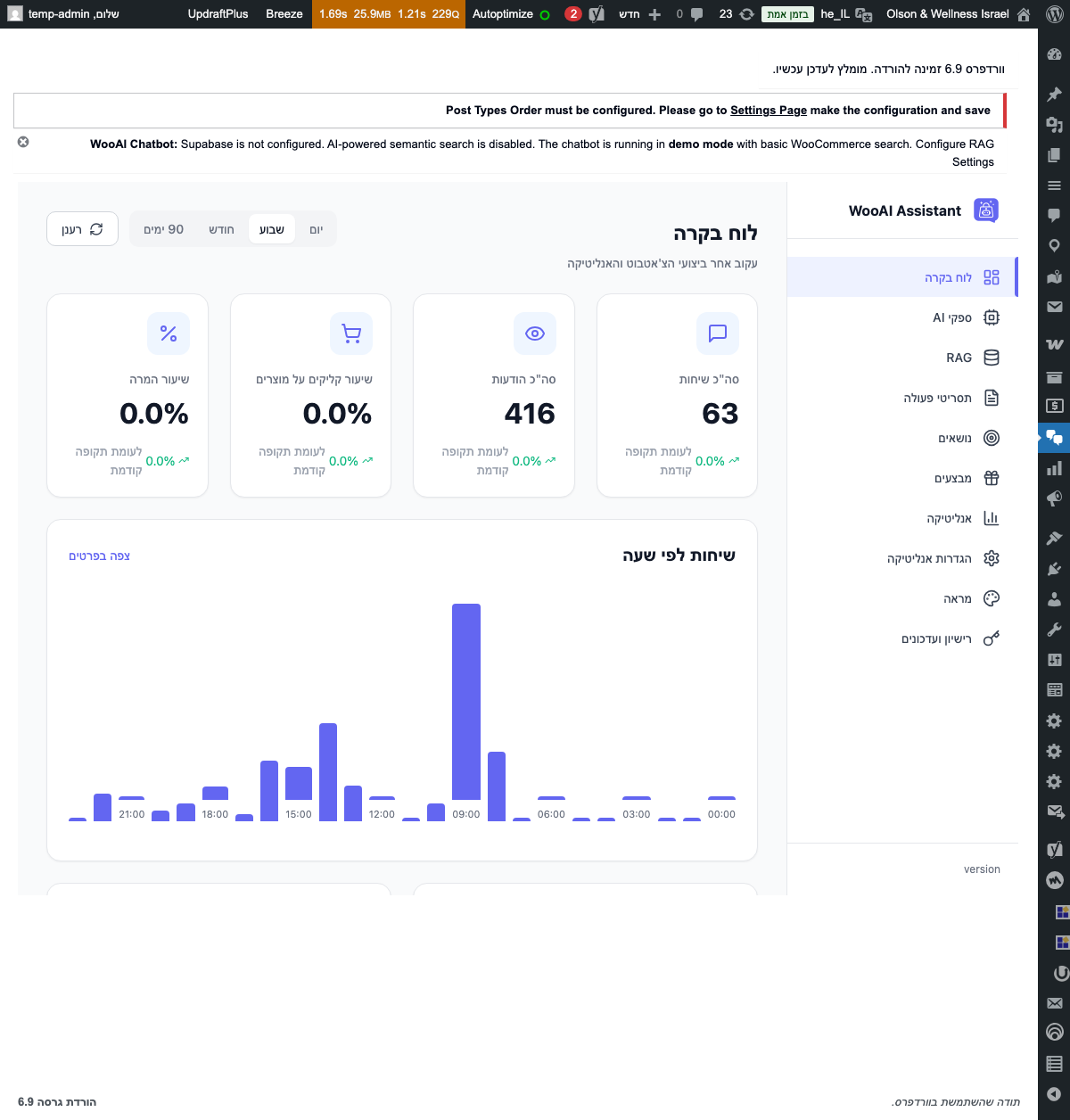Click the palette icon beside מראה
Image resolution: width=1070 pixels, height=1120 pixels.
click(x=992, y=598)
